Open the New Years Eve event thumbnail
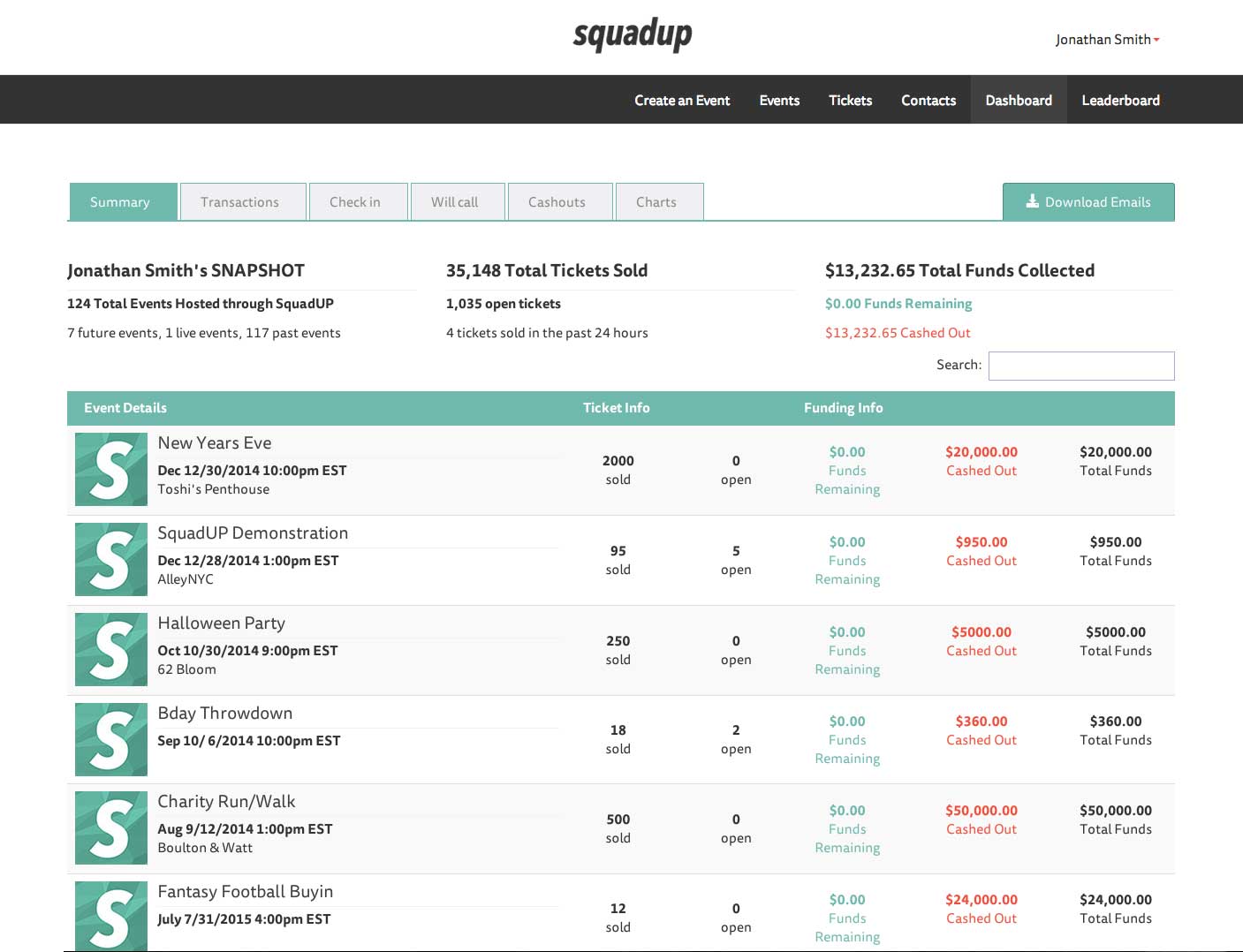 click(x=111, y=469)
